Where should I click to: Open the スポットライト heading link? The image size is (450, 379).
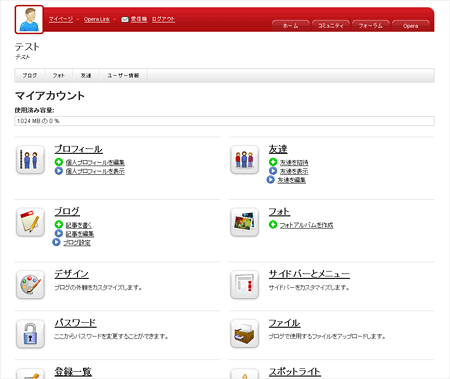pyautogui.click(x=295, y=371)
